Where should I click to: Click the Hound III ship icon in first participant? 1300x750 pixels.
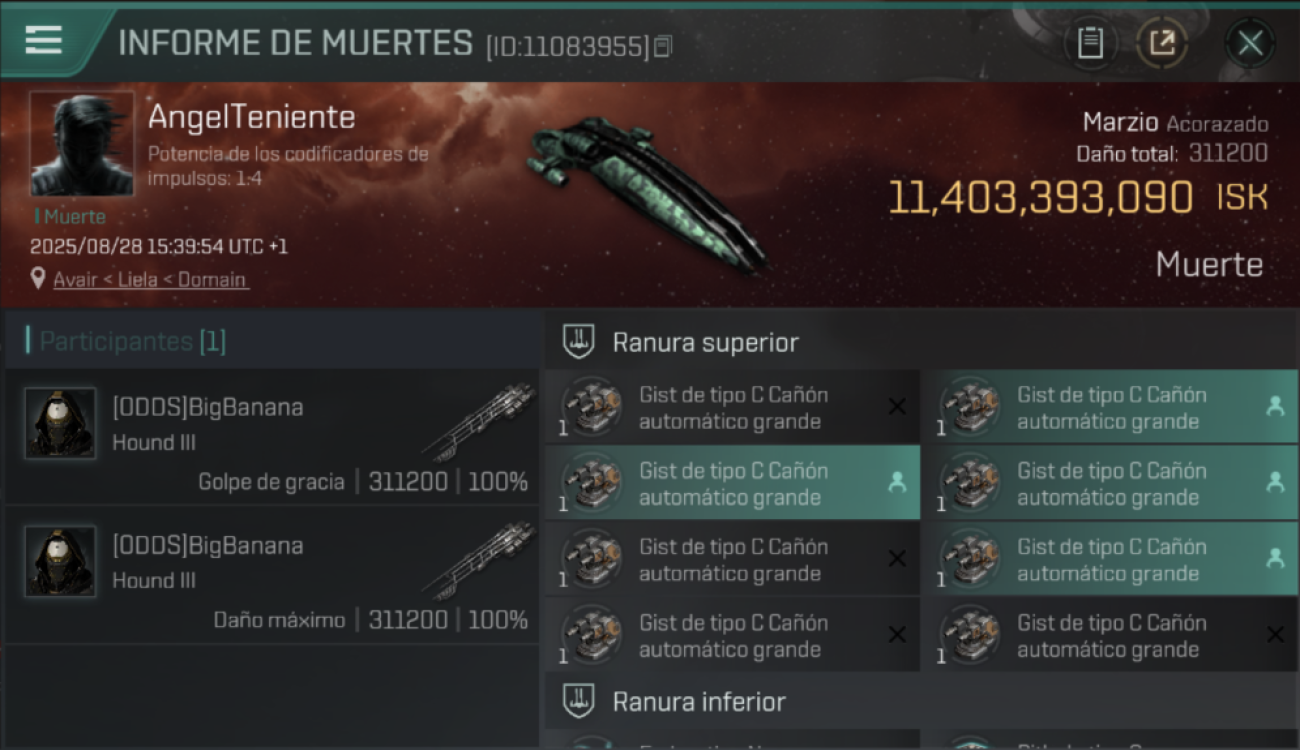[478, 422]
